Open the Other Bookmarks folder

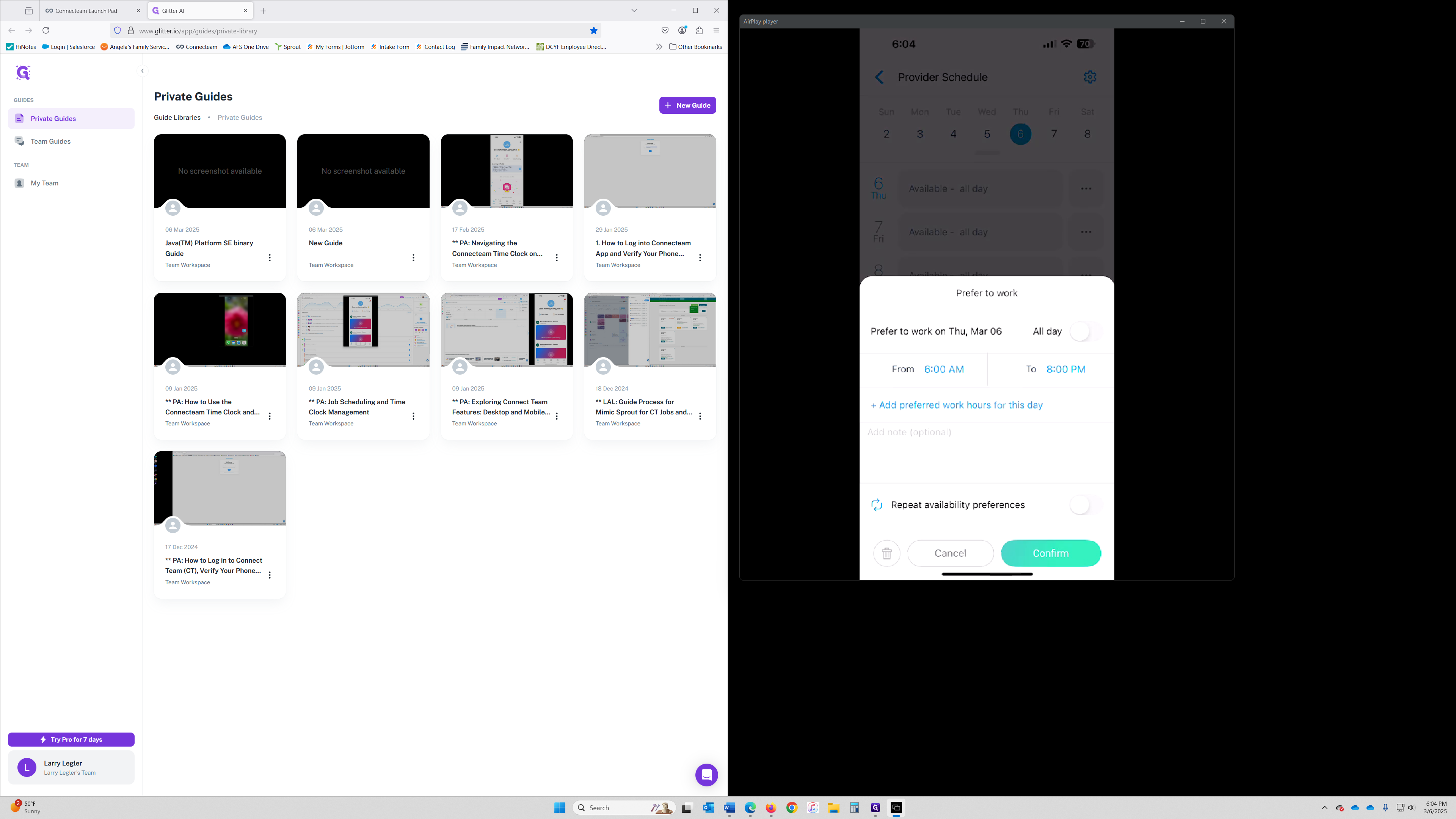[695, 47]
